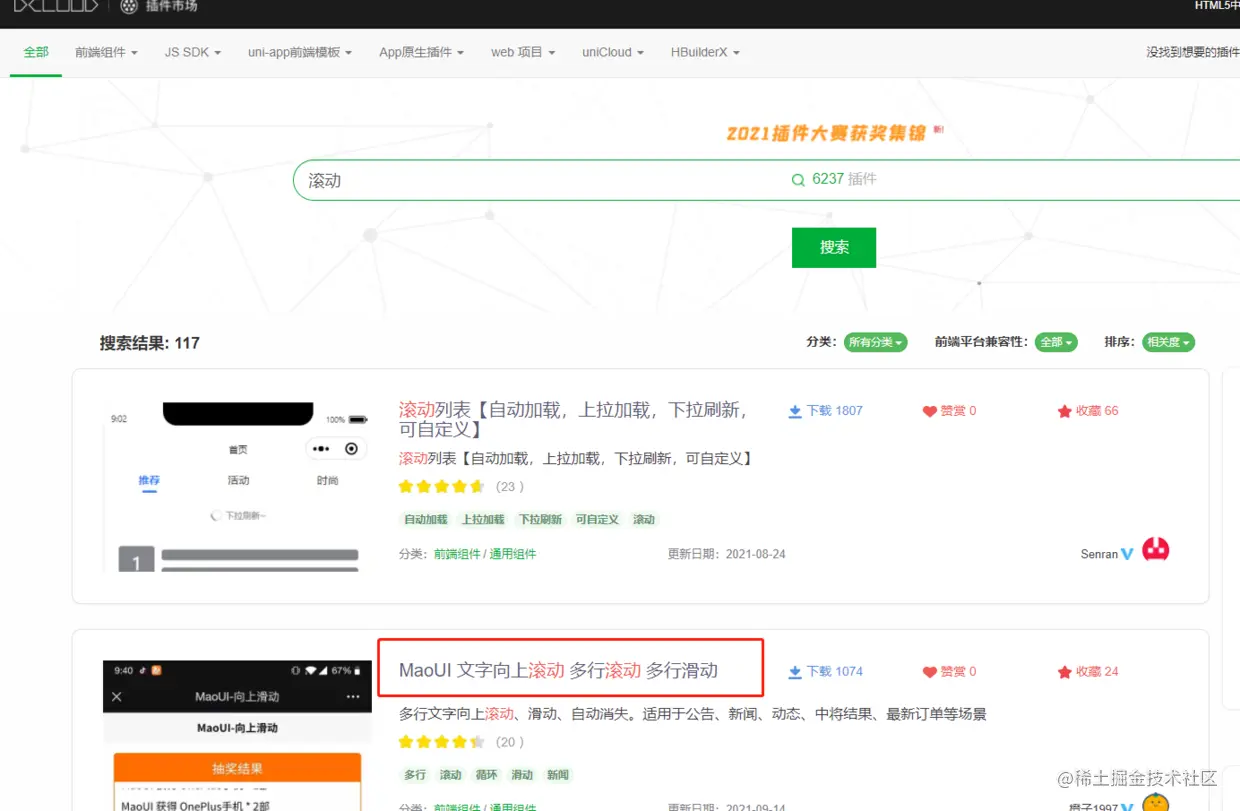Click 通用组件 category link in 滚动列表 card
1240x811 pixels.
point(512,554)
